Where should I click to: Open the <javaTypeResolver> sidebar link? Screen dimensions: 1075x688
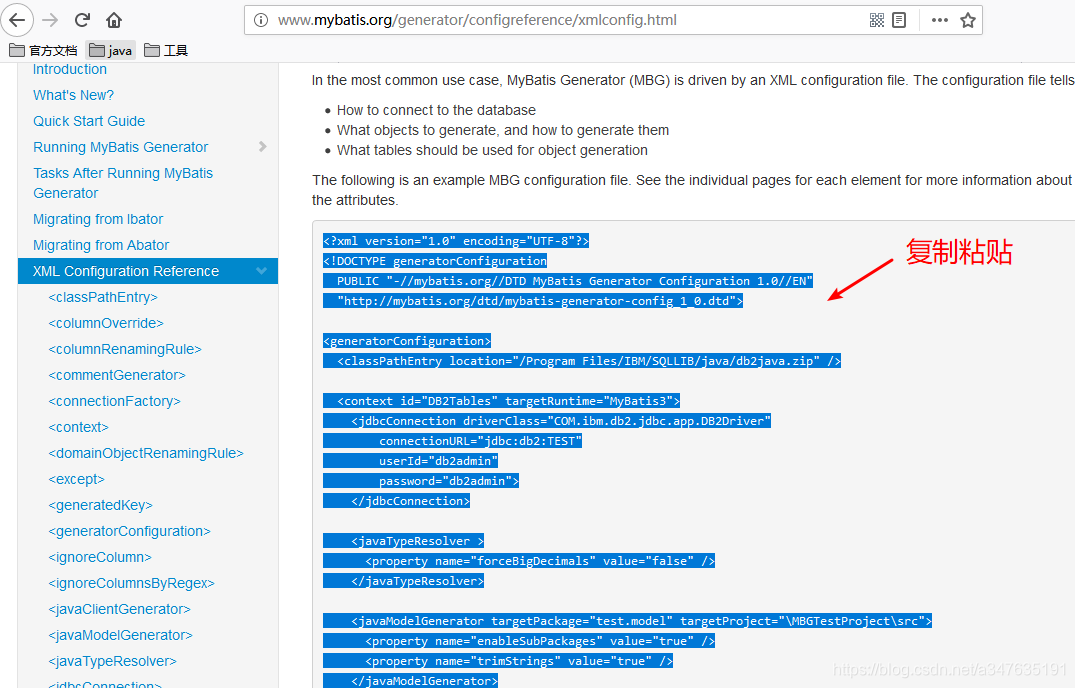112,662
